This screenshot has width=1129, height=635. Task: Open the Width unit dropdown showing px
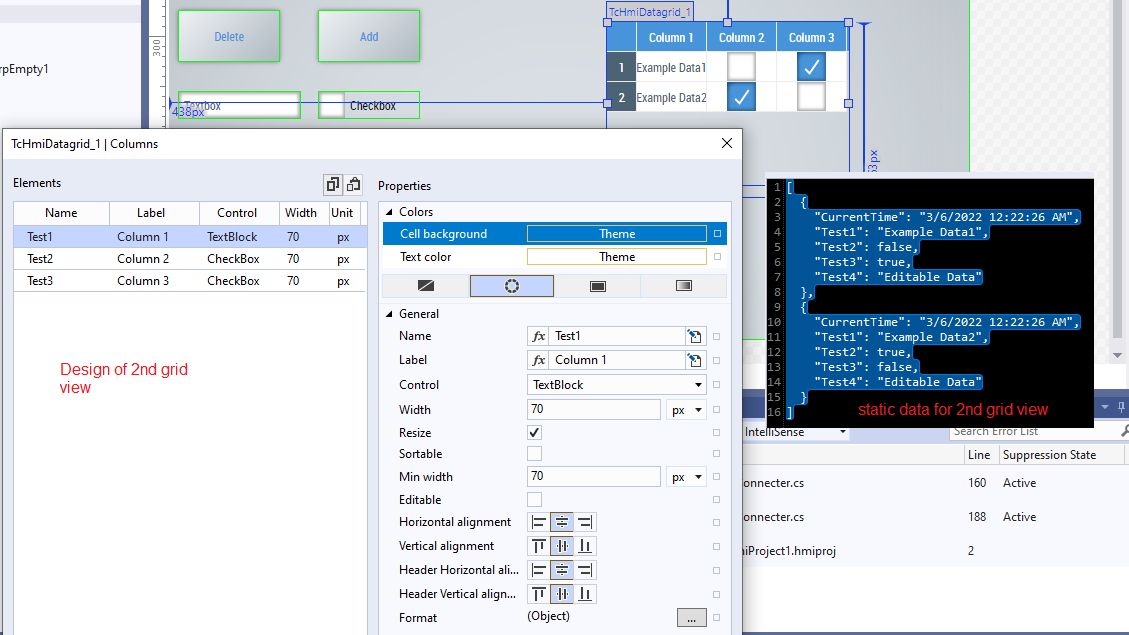686,409
